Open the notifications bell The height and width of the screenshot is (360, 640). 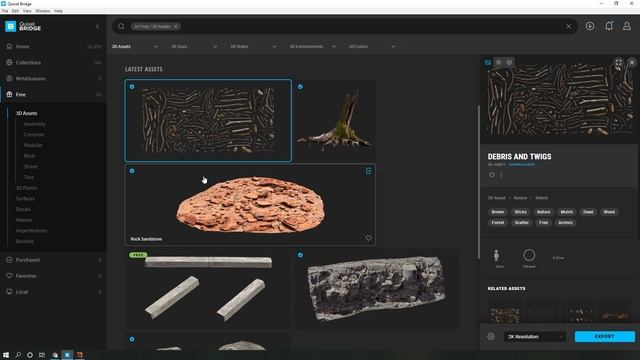click(609, 26)
